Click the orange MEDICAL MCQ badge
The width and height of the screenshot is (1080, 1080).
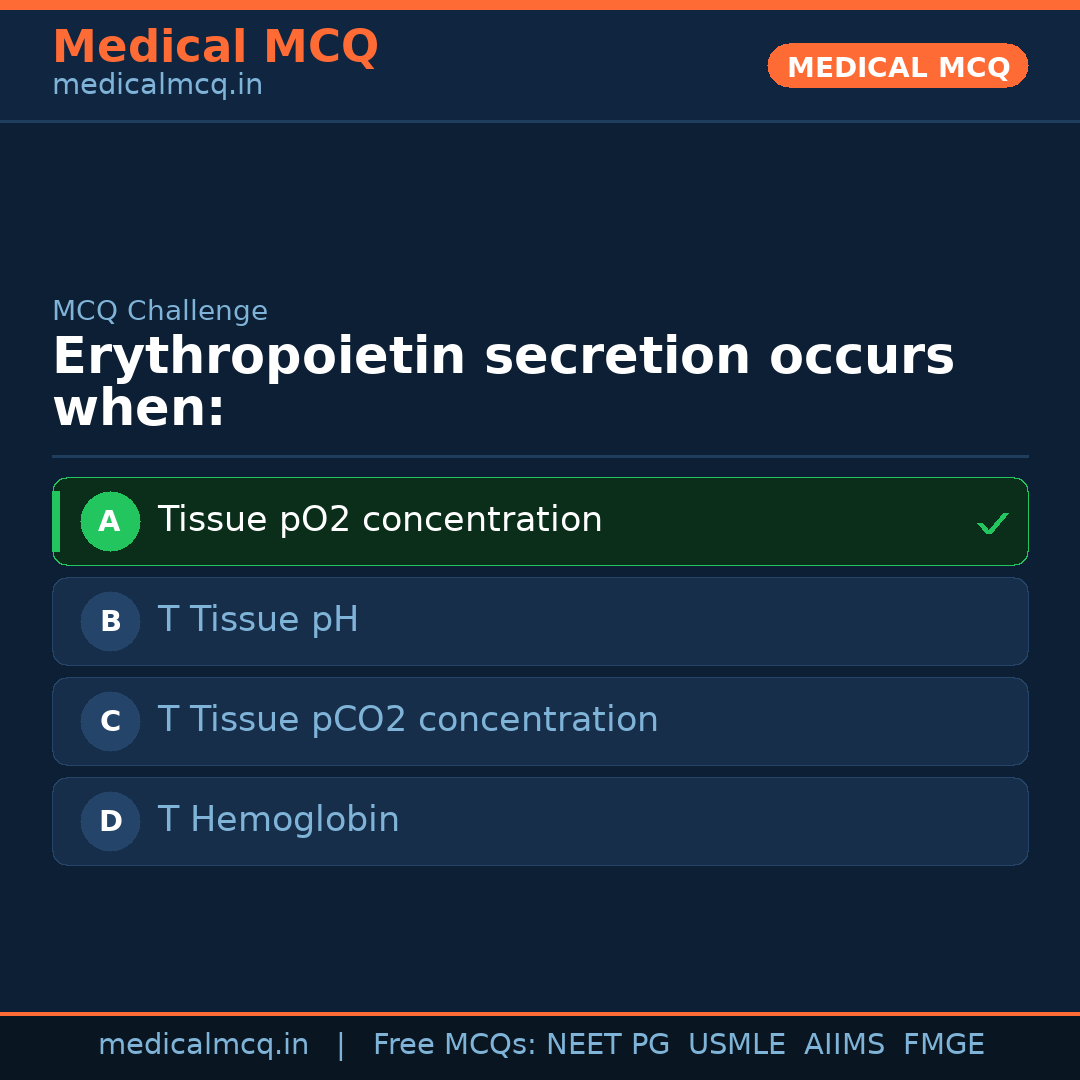pyautogui.click(x=898, y=66)
